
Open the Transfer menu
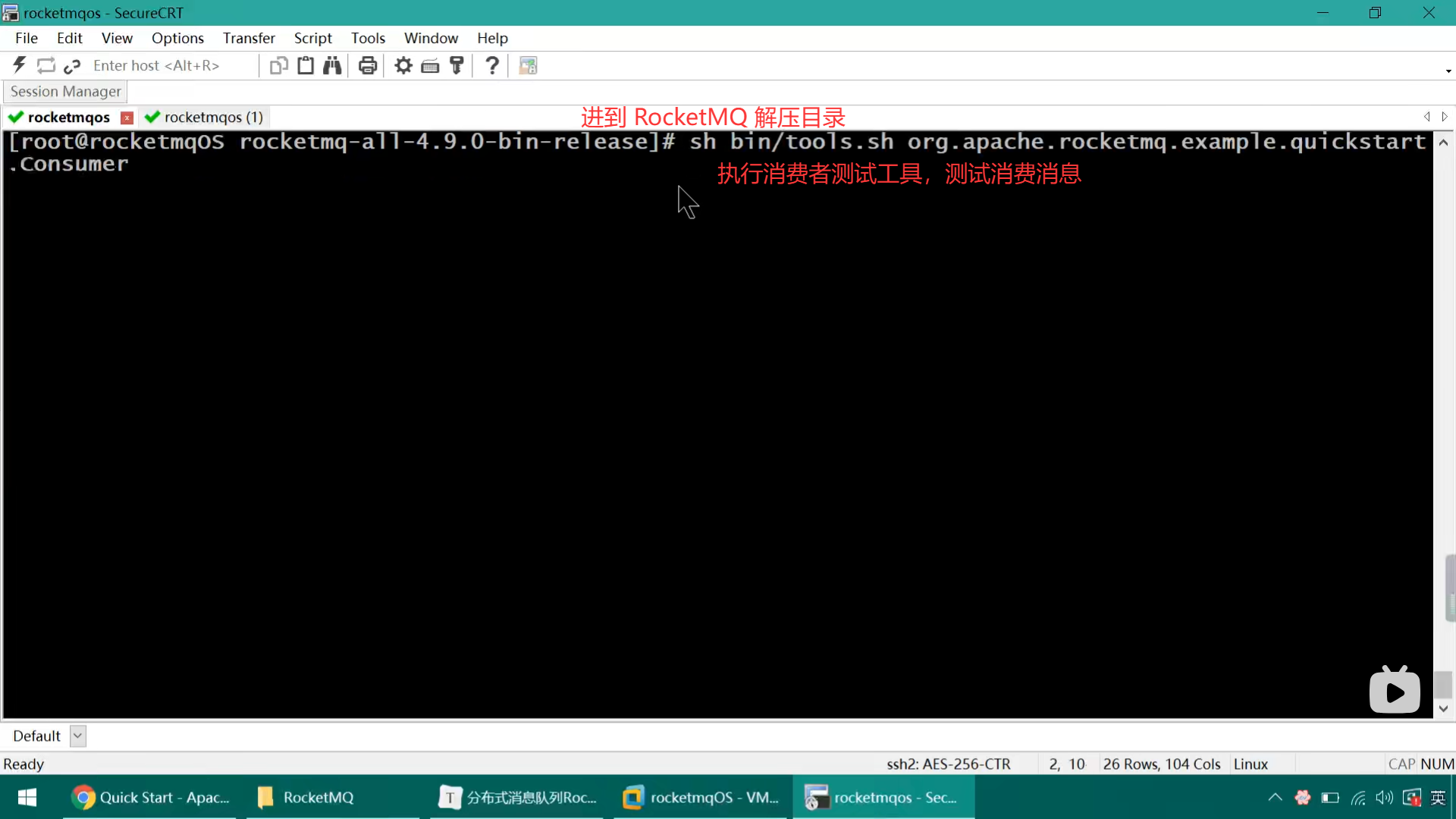point(249,38)
